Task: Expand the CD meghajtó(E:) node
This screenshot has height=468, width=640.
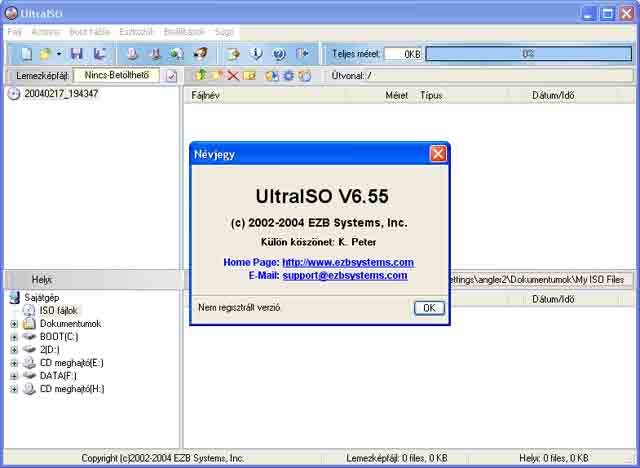Action: click(x=14, y=363)
